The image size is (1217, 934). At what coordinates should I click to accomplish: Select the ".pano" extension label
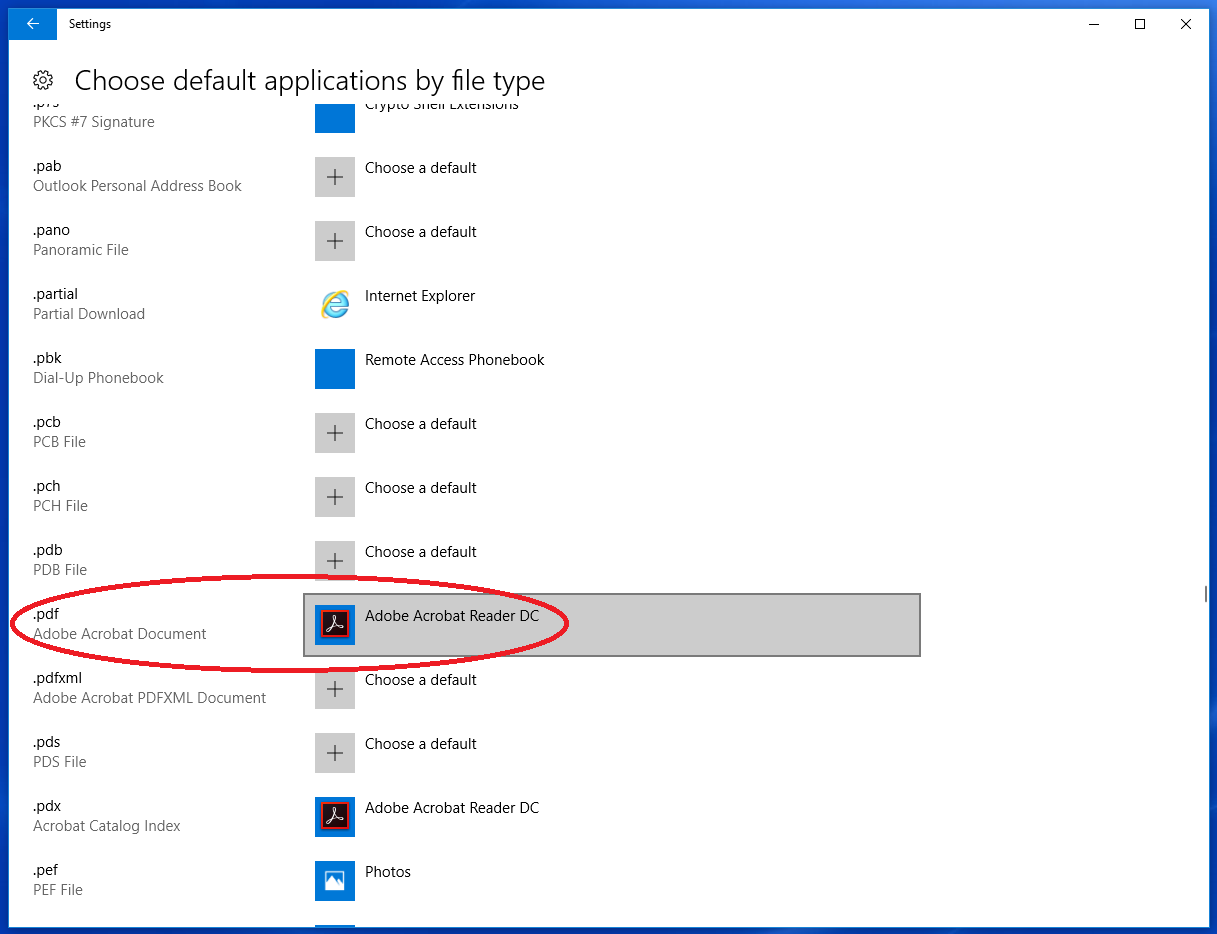[x=51, y=230]
